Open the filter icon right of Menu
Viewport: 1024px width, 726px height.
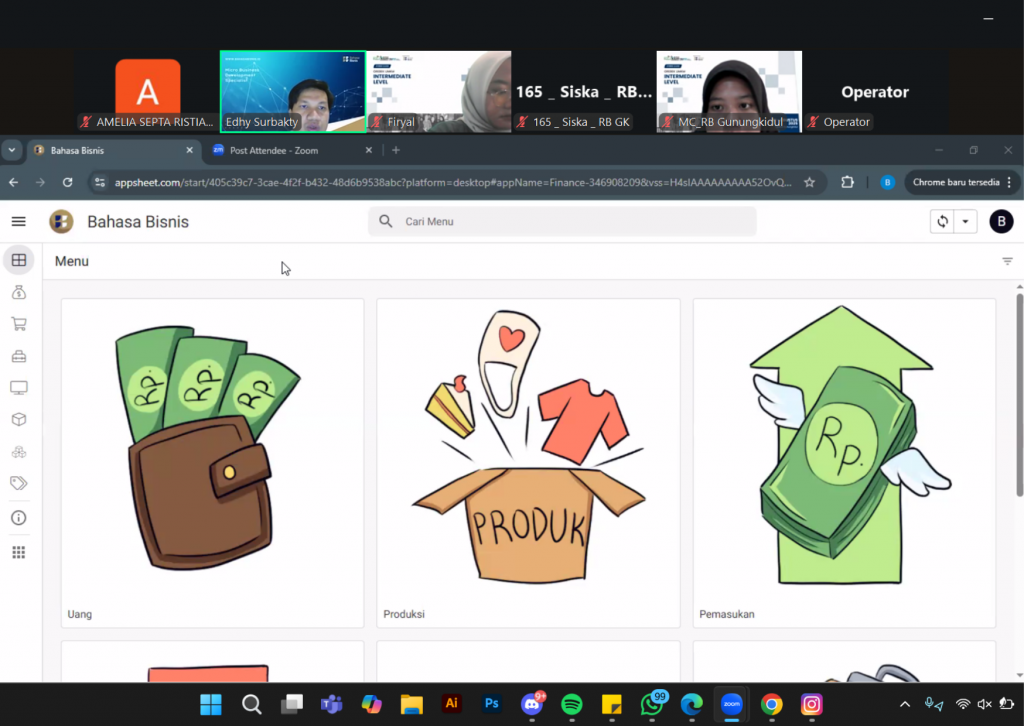1007,261
